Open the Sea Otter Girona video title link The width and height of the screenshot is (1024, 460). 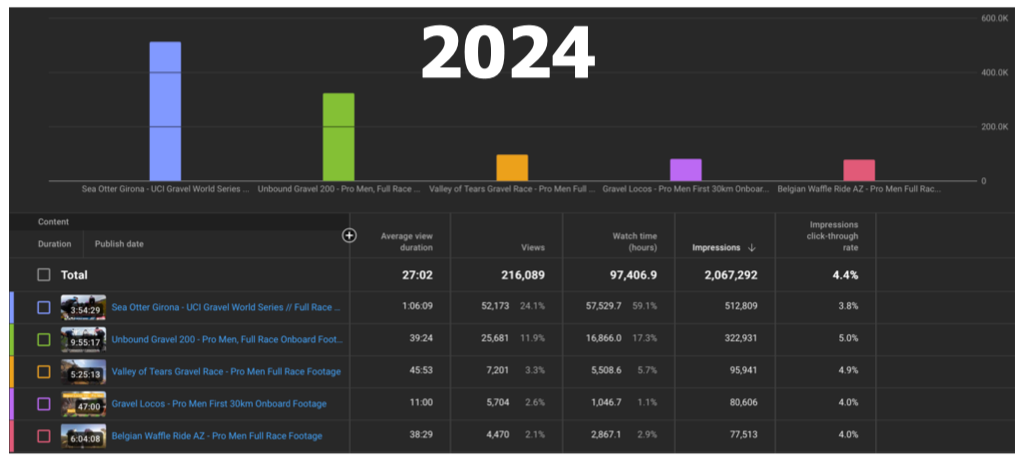pos(226,307)
